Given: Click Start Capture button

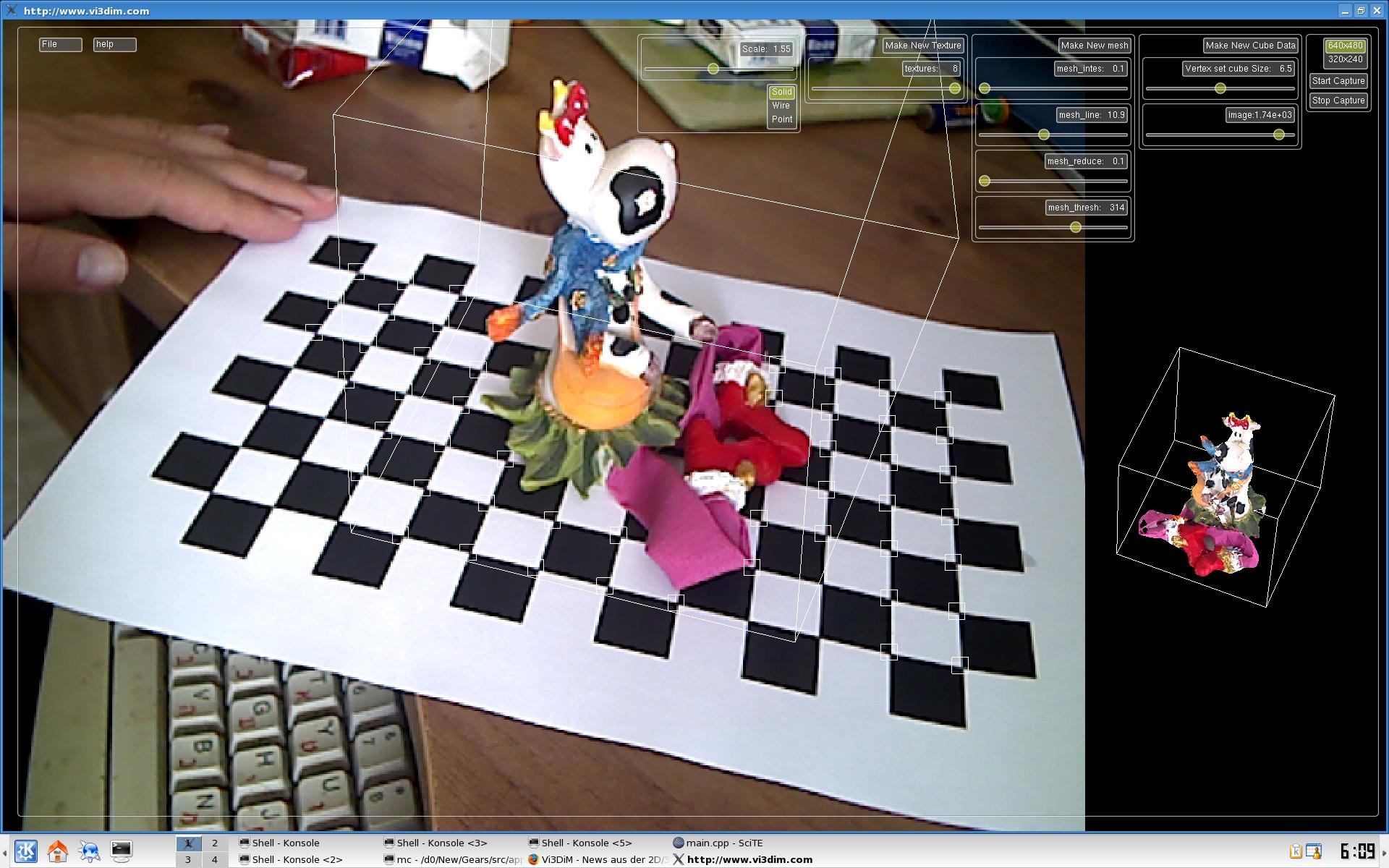Looking at the screenshot, I should (x=1338, y=81).
